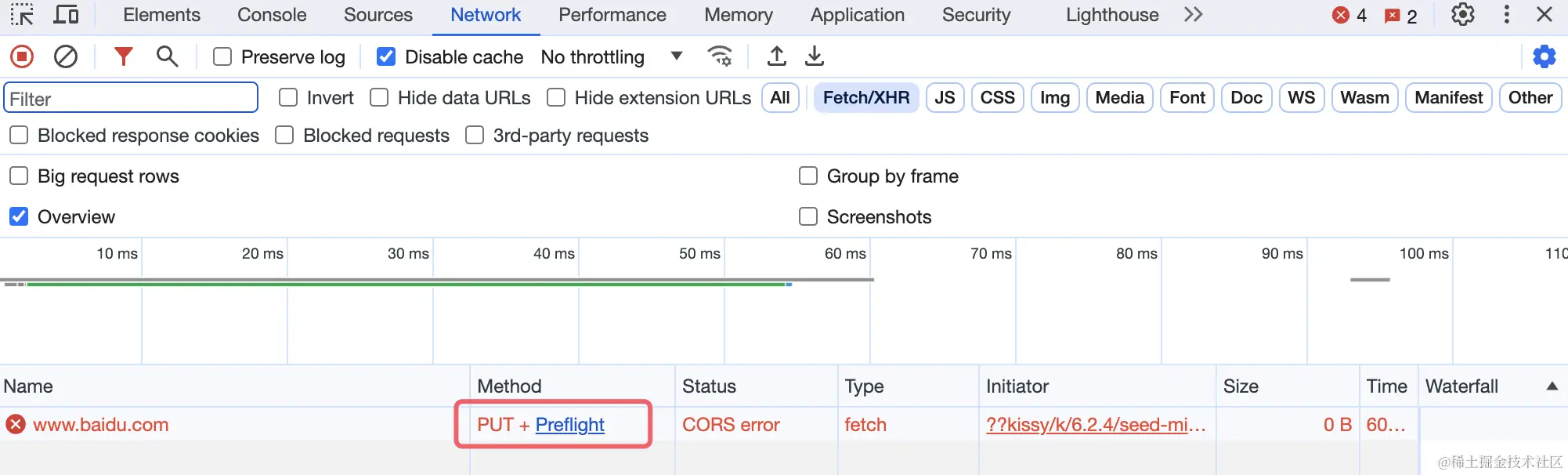Switch to the Console tab
This screenshot has width=1568, height=475.
[272, 15]
